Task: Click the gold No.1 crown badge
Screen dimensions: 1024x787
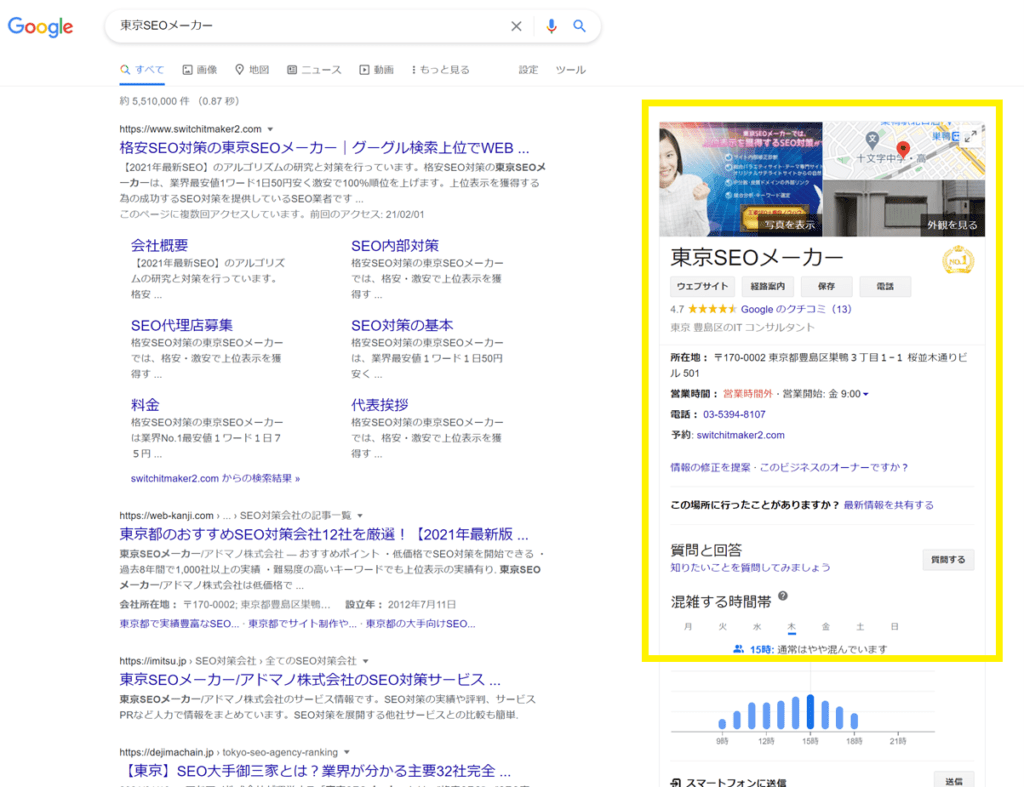Action: click(958, 260)
